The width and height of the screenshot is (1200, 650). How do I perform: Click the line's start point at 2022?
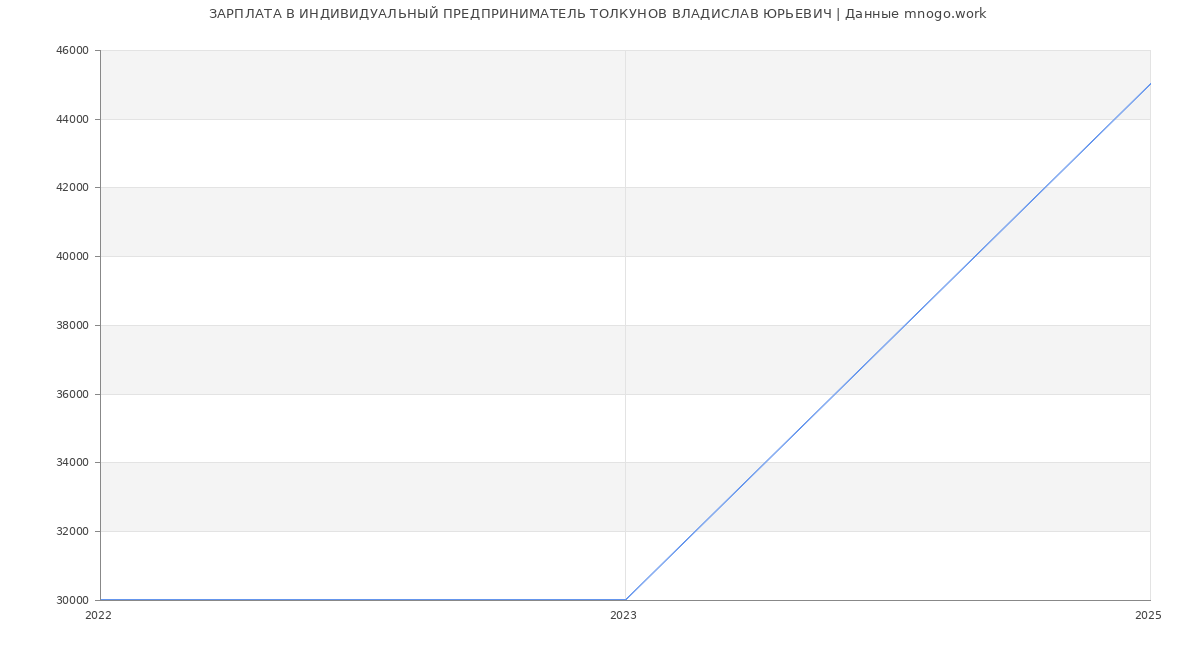coord(101,600)
